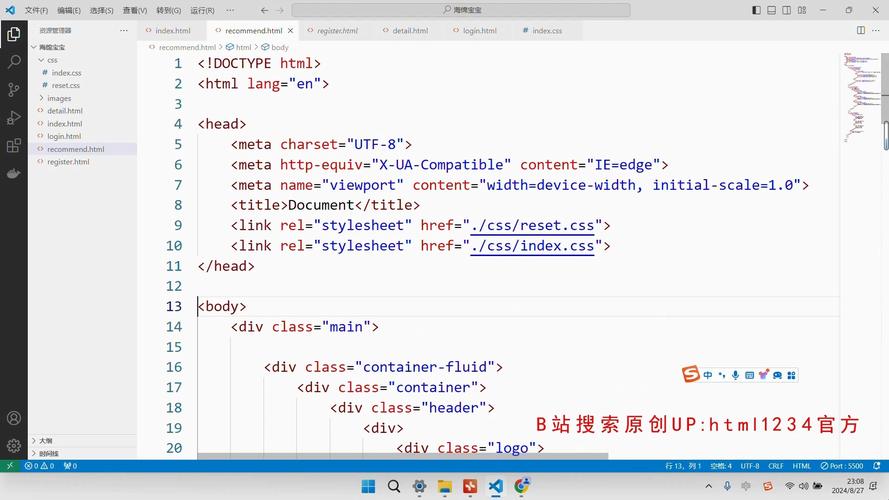
Task: Open Windows taskbar search
Action: pyautogui.click(x=393, y=486)
